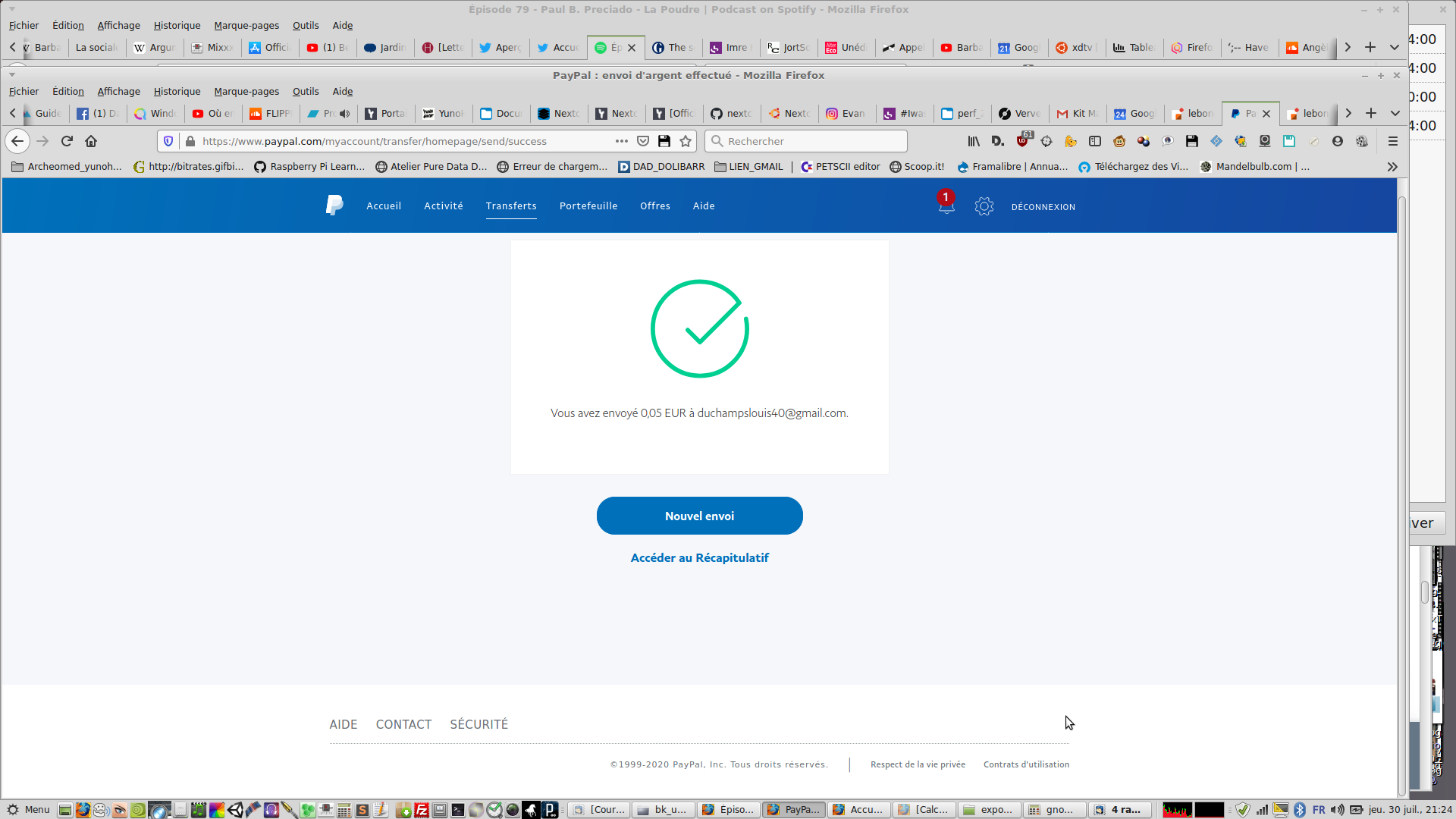Click the volume icon in system tray

(x=1337, y=810)
